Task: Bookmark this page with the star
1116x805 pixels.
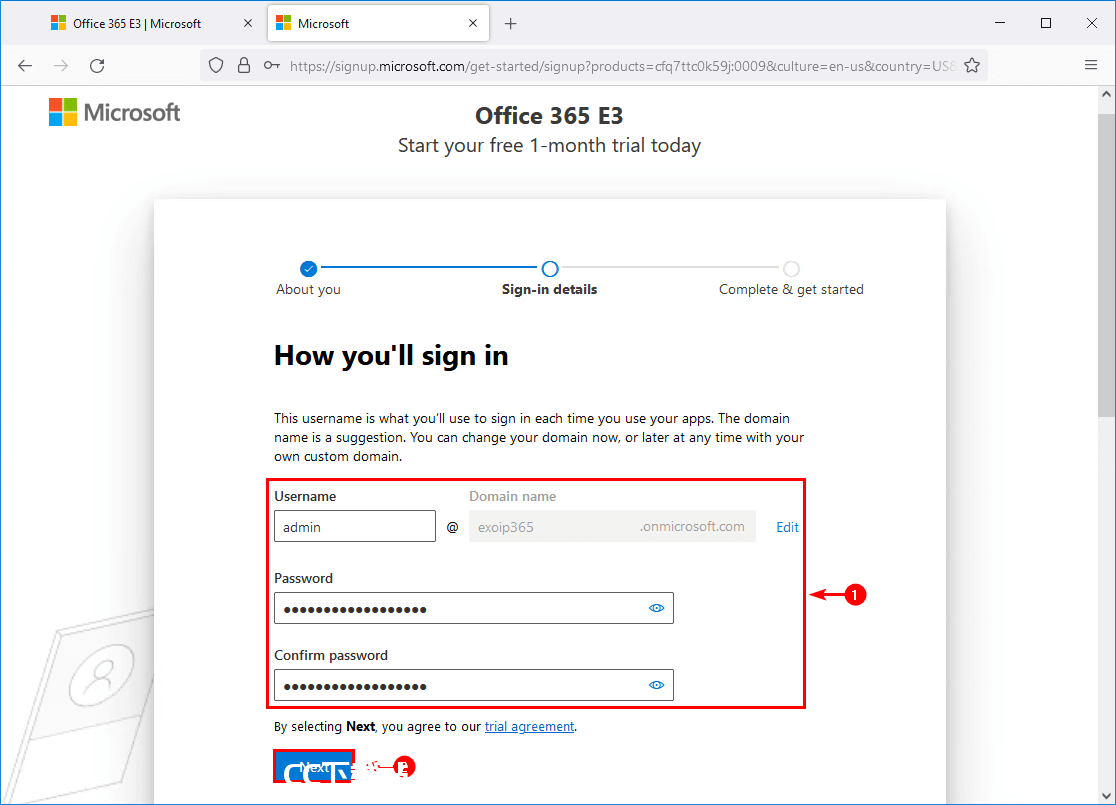Action: (972, 66)
